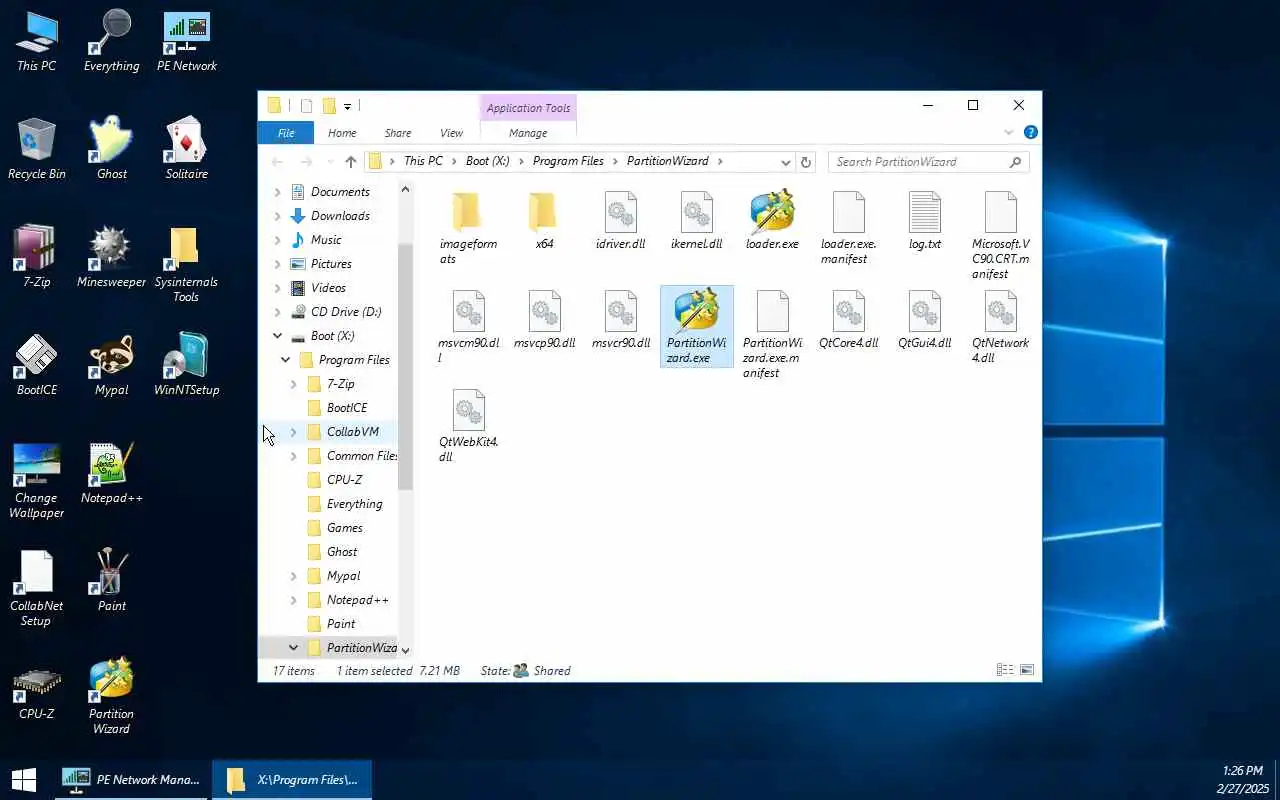Open the Windows Start button
This screenshot has width=1280, height=800.
coord(24,779)
